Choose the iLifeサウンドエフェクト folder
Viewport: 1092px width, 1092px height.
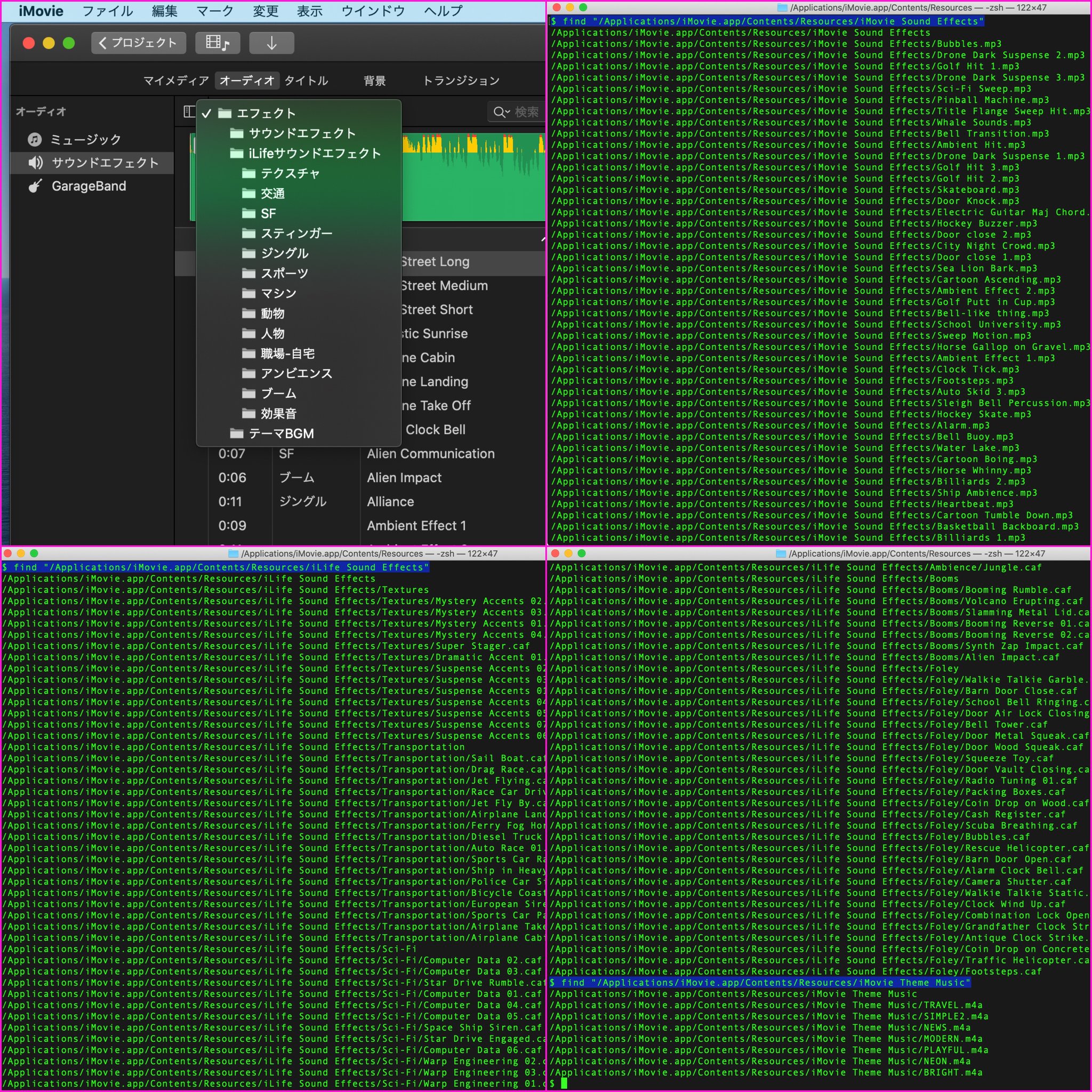(x=299, y=153)
